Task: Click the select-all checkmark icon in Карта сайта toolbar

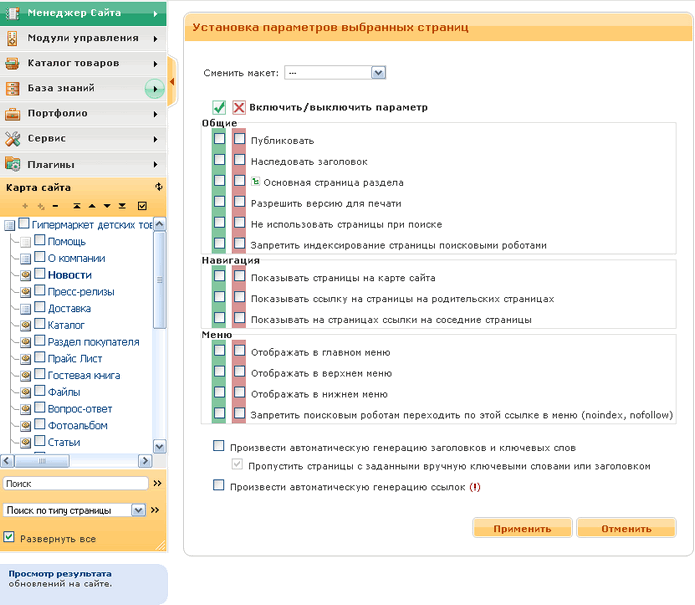Action: point(142,205)
